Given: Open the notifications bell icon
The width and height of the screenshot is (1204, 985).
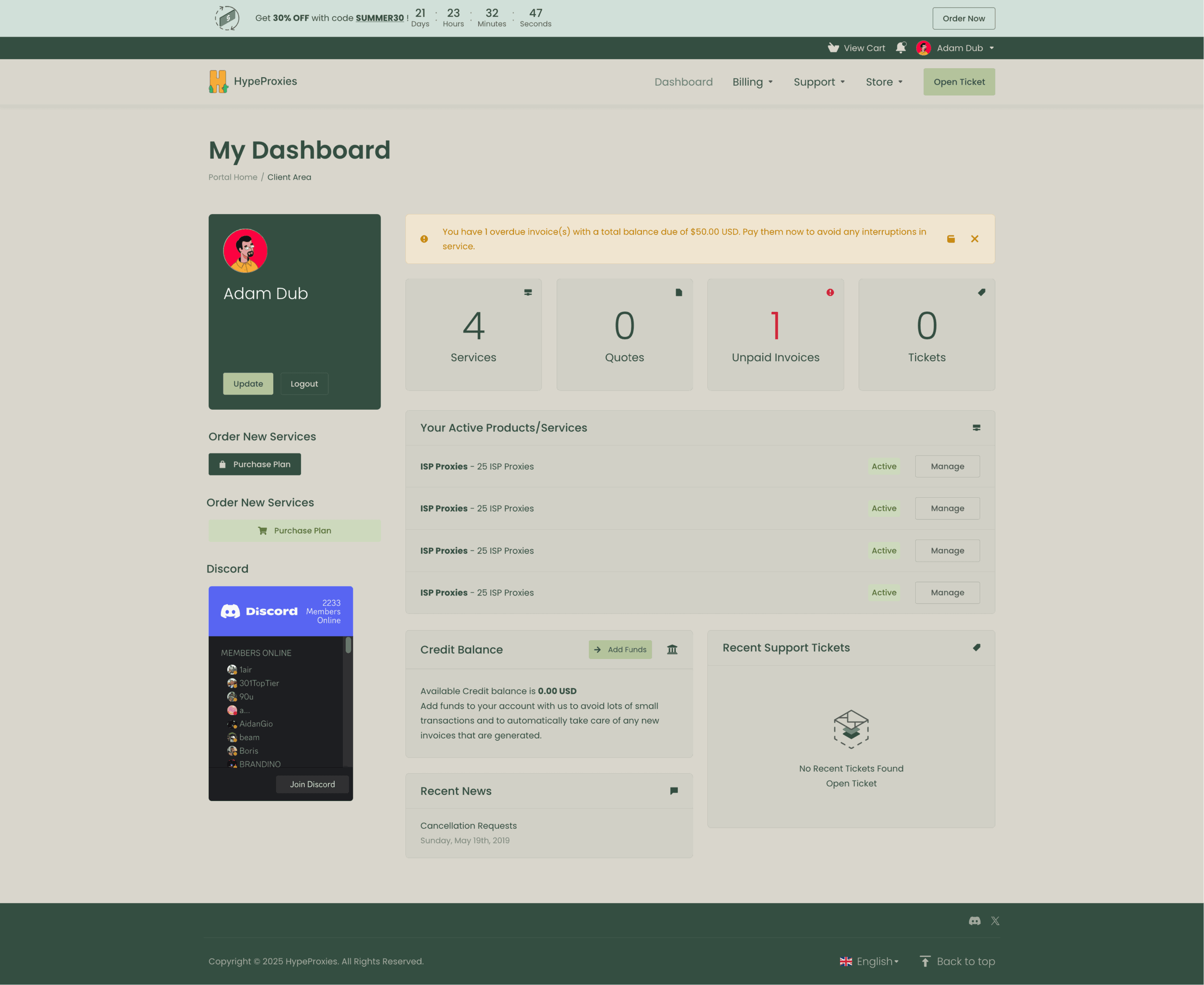Looking at the screenshot, I should [901, 48].
